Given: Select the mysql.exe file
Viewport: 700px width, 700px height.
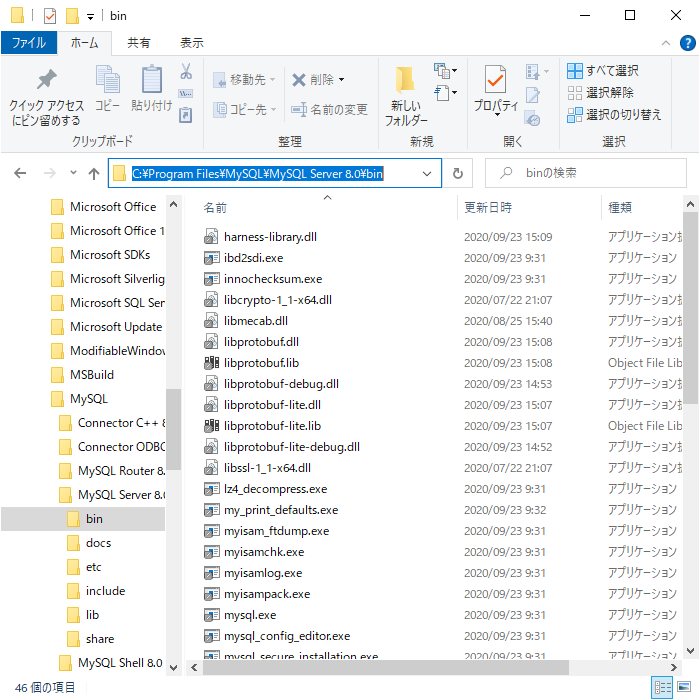Looking at the screenshot, I should 249,615.
